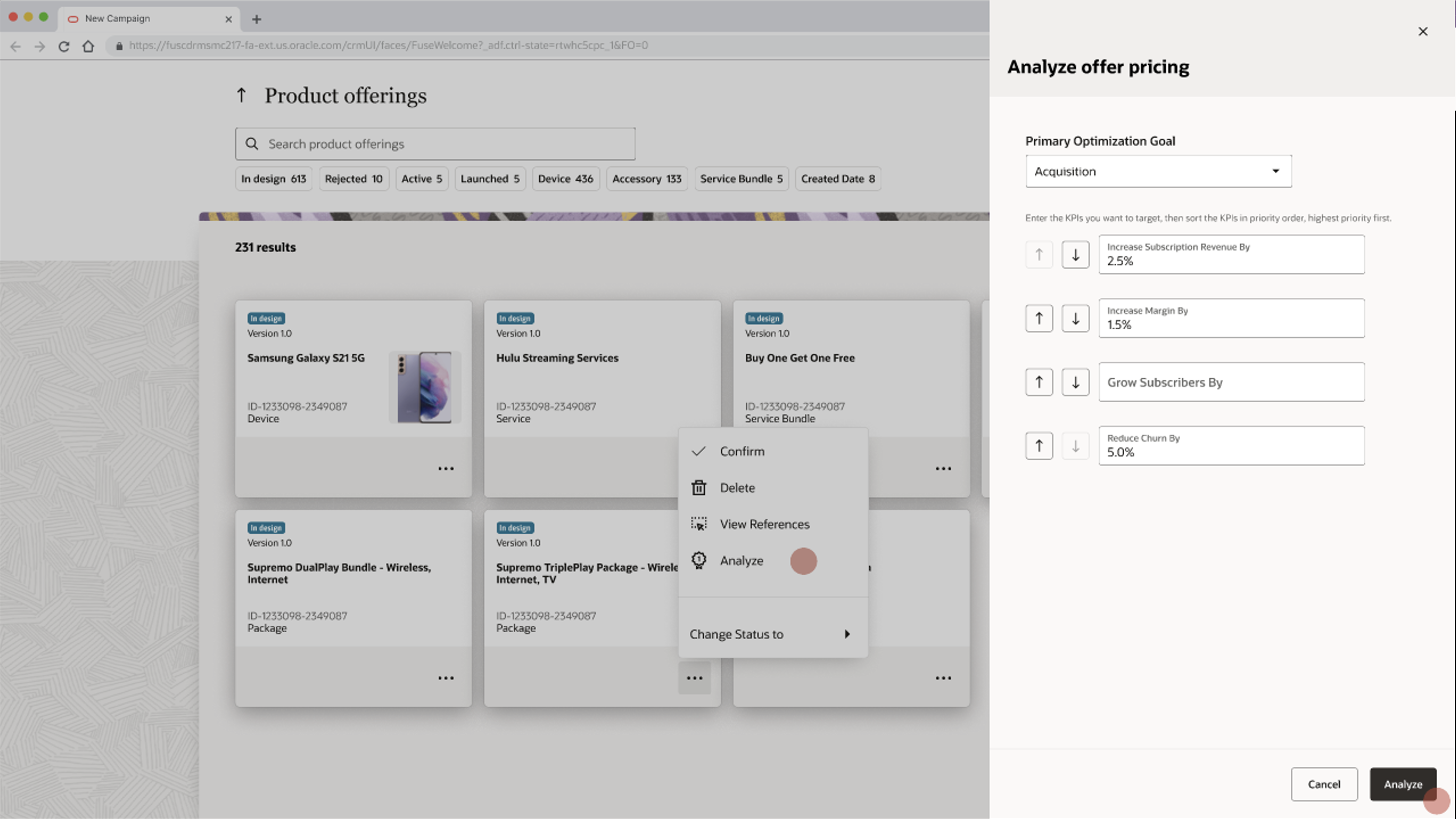Click the Analyze badge icon

[x=699, y=560]
